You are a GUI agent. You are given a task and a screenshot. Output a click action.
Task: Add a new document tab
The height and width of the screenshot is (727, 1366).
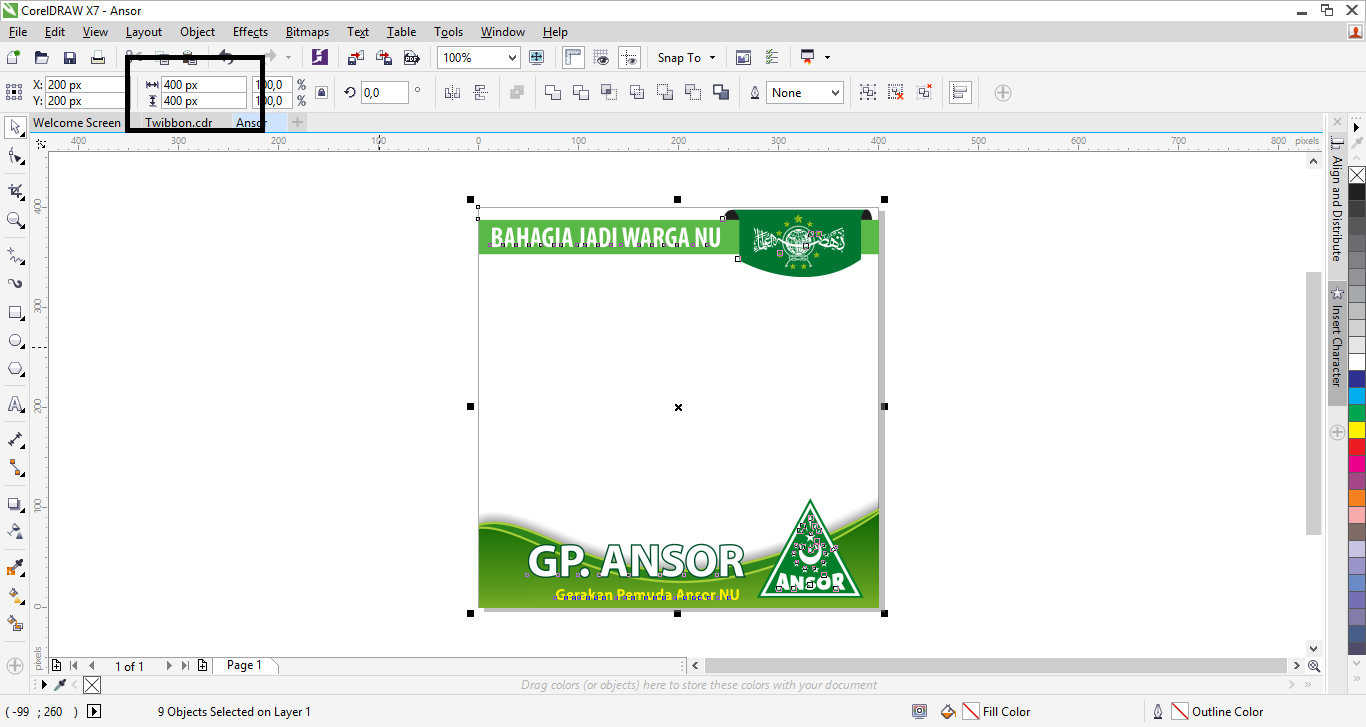point(298,123)
